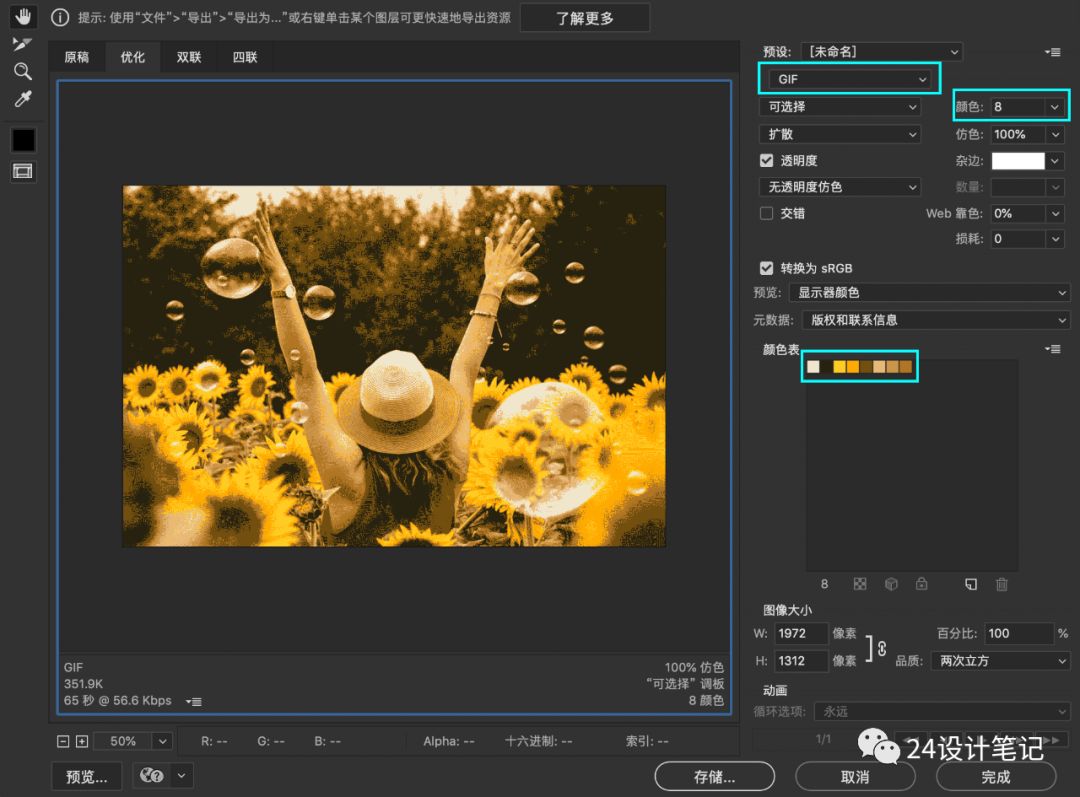Screen dimensions: 1080x797
Task: Select the Eyedropper tool
Action: click(x=22, y=98)
